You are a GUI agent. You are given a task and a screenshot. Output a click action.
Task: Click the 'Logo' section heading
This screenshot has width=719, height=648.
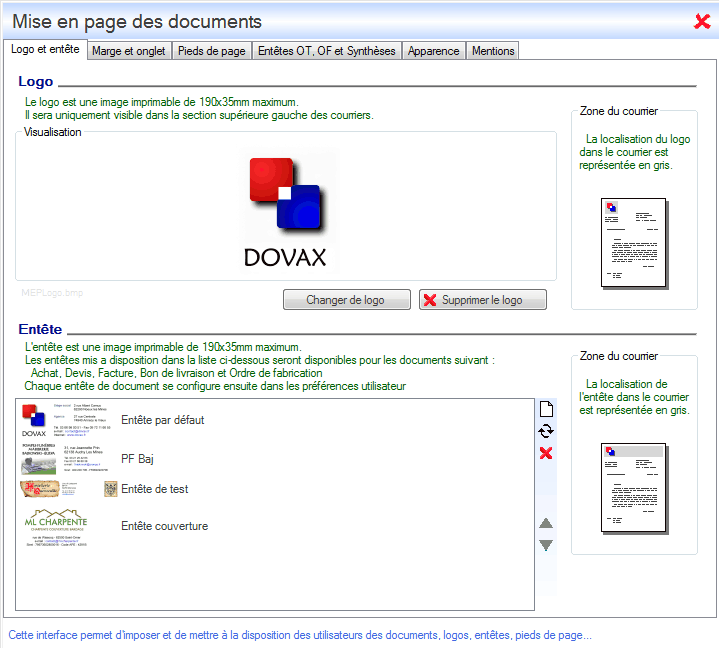tap(36, 81)
